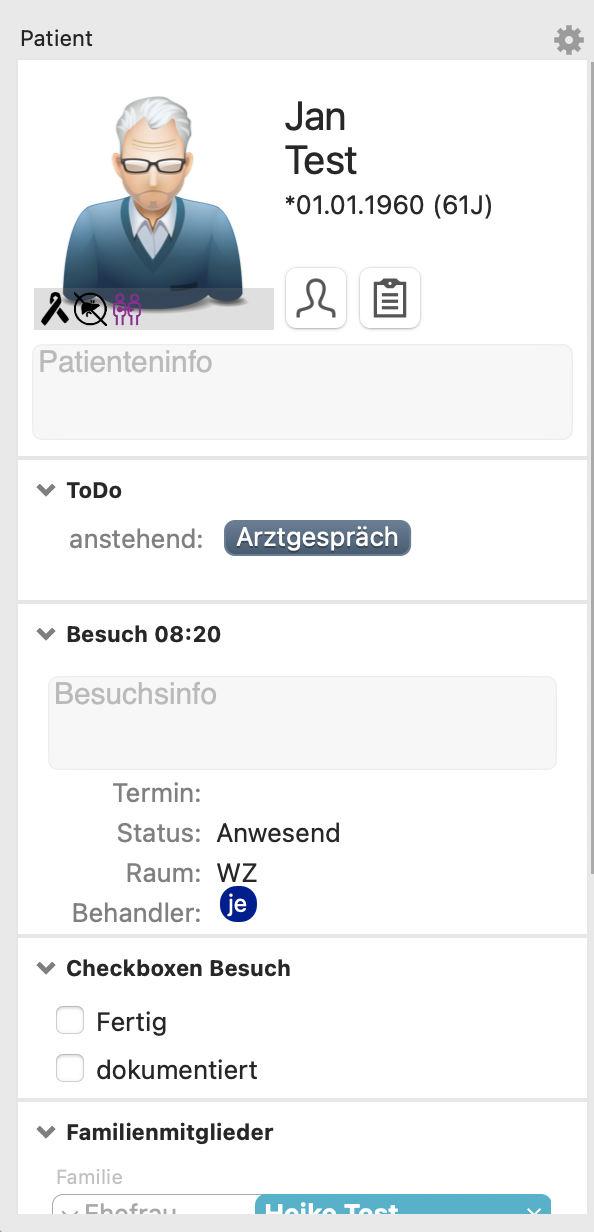Click the Anwesend status value
This screenshot has height=1232, width=594.
click(x=278, y=833)
